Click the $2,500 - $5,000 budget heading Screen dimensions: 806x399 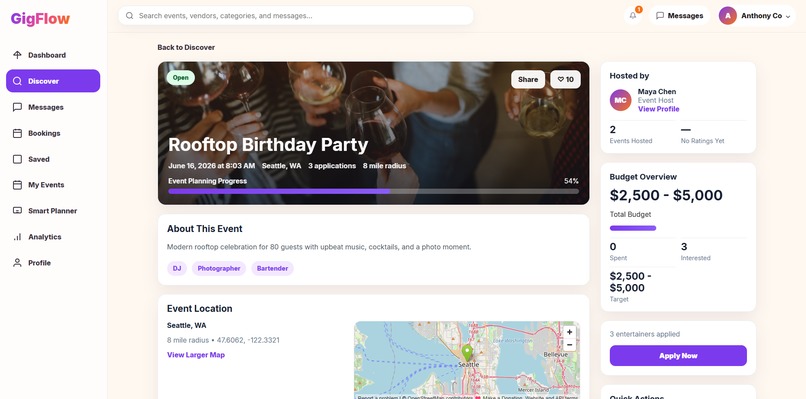(666, 195)
